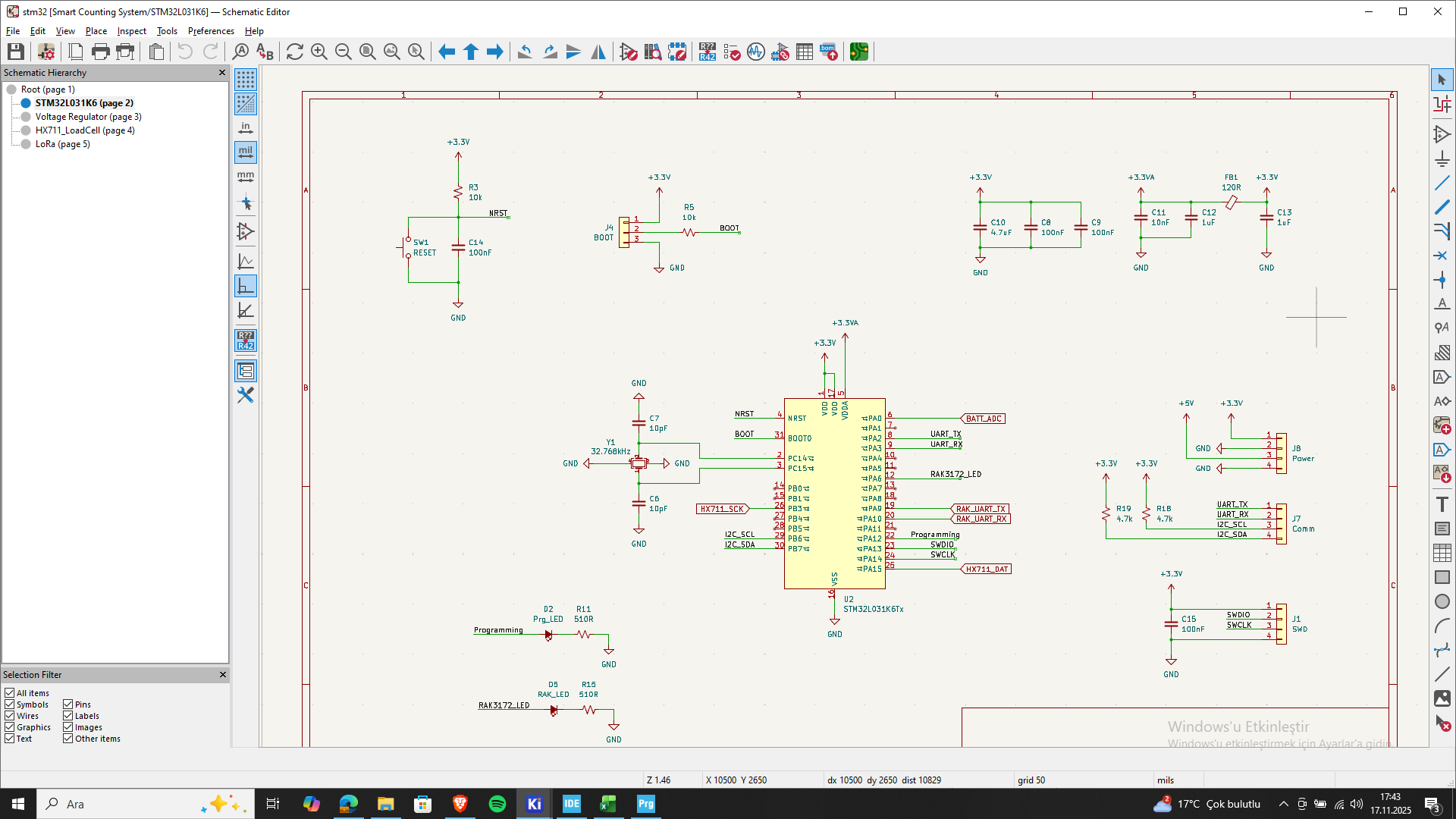Toggle All items checkbox
This screenshot has height=819, width=1456.
(10, 693)
